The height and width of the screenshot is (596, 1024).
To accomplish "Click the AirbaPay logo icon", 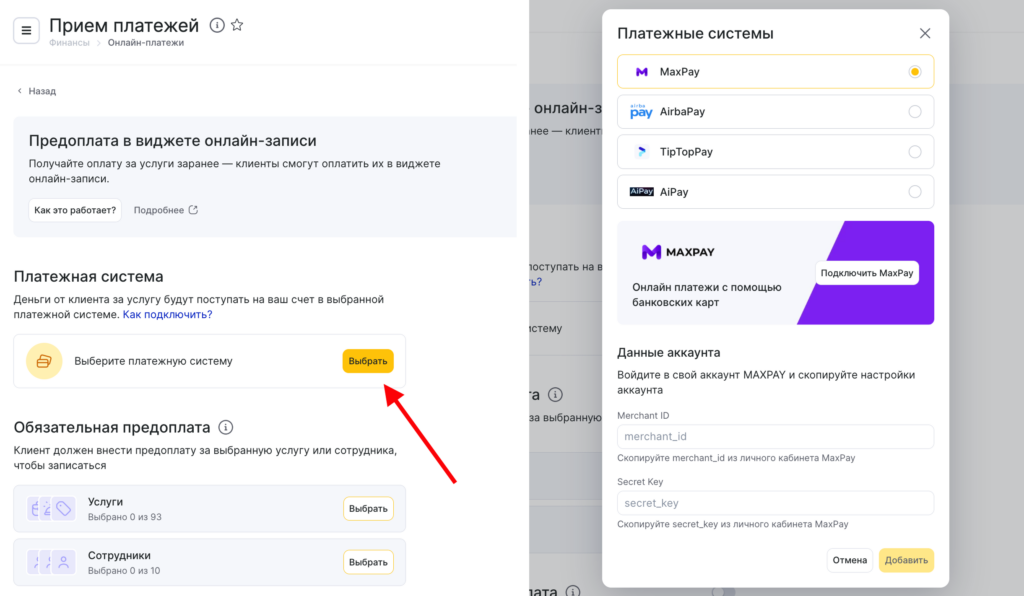I will pyautogui.click(x=641, y=112).
